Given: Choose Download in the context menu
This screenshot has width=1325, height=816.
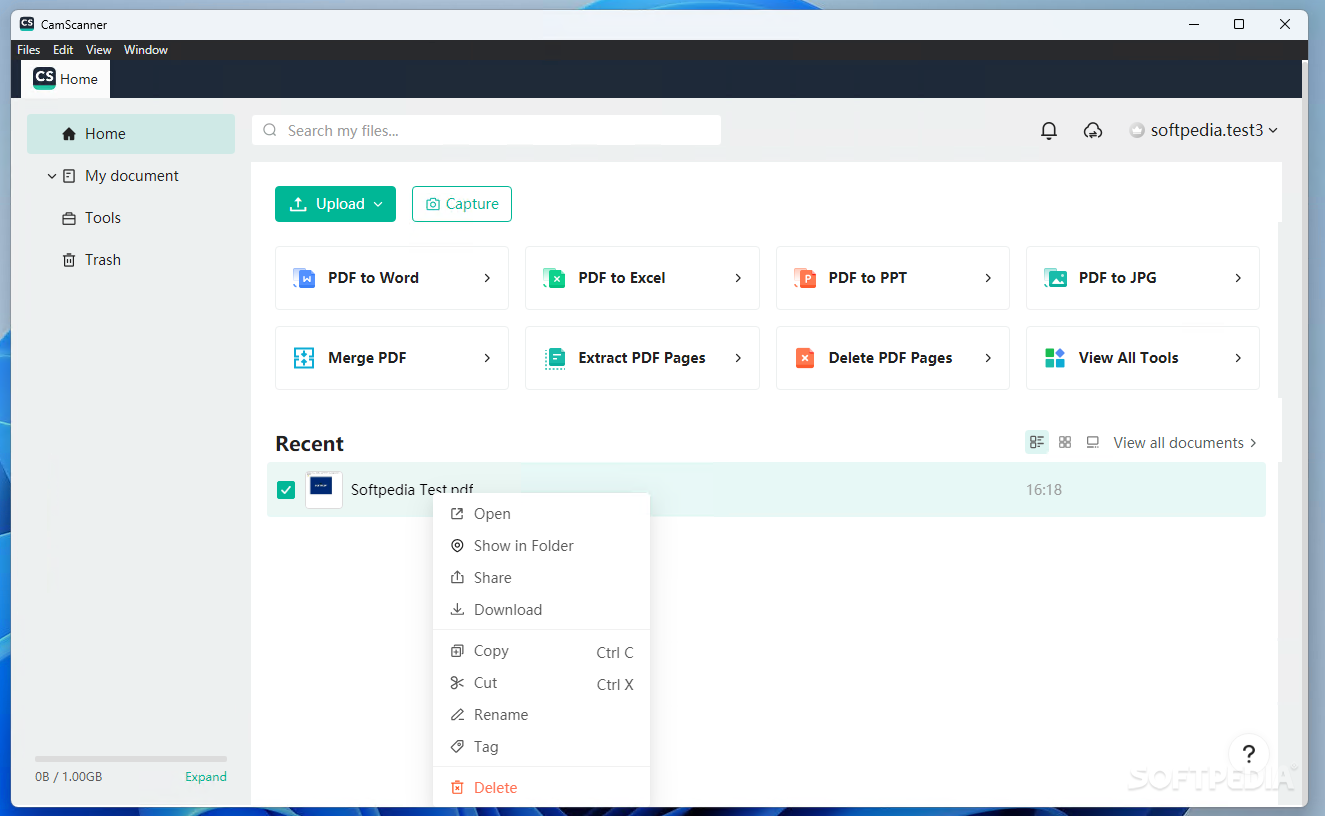Looking at the screenshot, I should click(x=541, y=610).
